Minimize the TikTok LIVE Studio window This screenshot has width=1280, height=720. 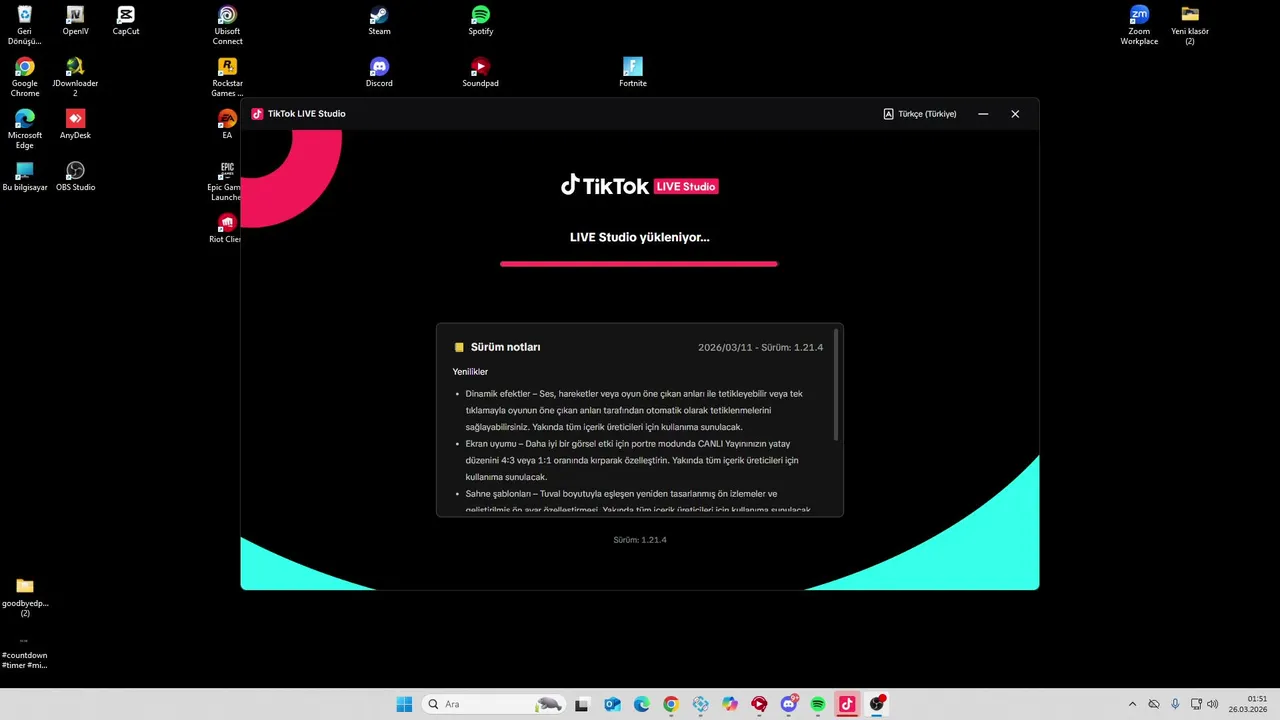pos(983,114)
